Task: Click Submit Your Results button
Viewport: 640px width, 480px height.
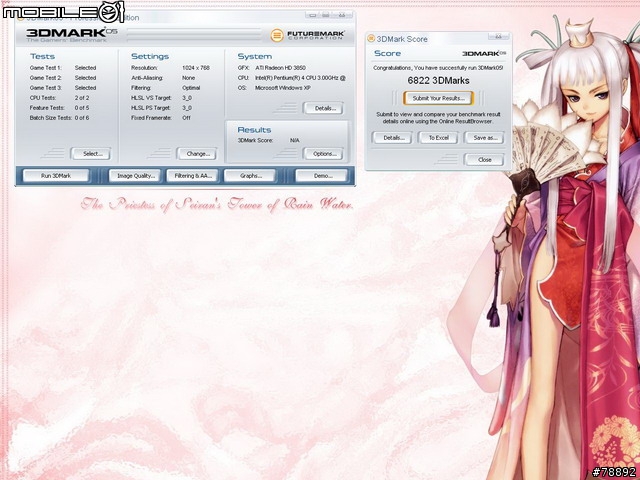Action: click(438, 98)
